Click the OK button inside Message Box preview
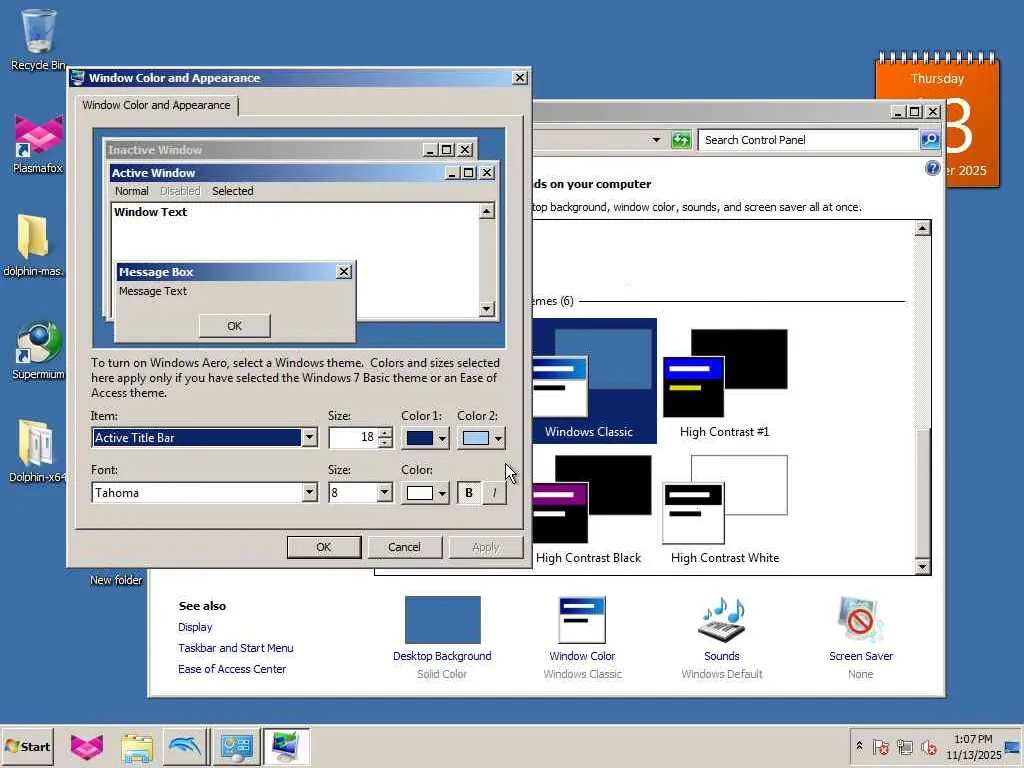This screenshot has width=1024, height=768. (234, 326)
